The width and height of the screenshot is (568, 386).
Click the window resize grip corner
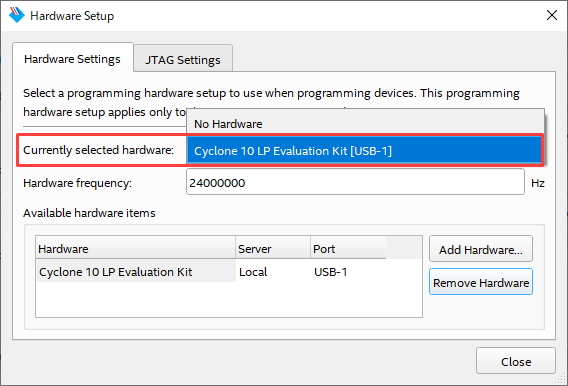(x=561, y=379)
